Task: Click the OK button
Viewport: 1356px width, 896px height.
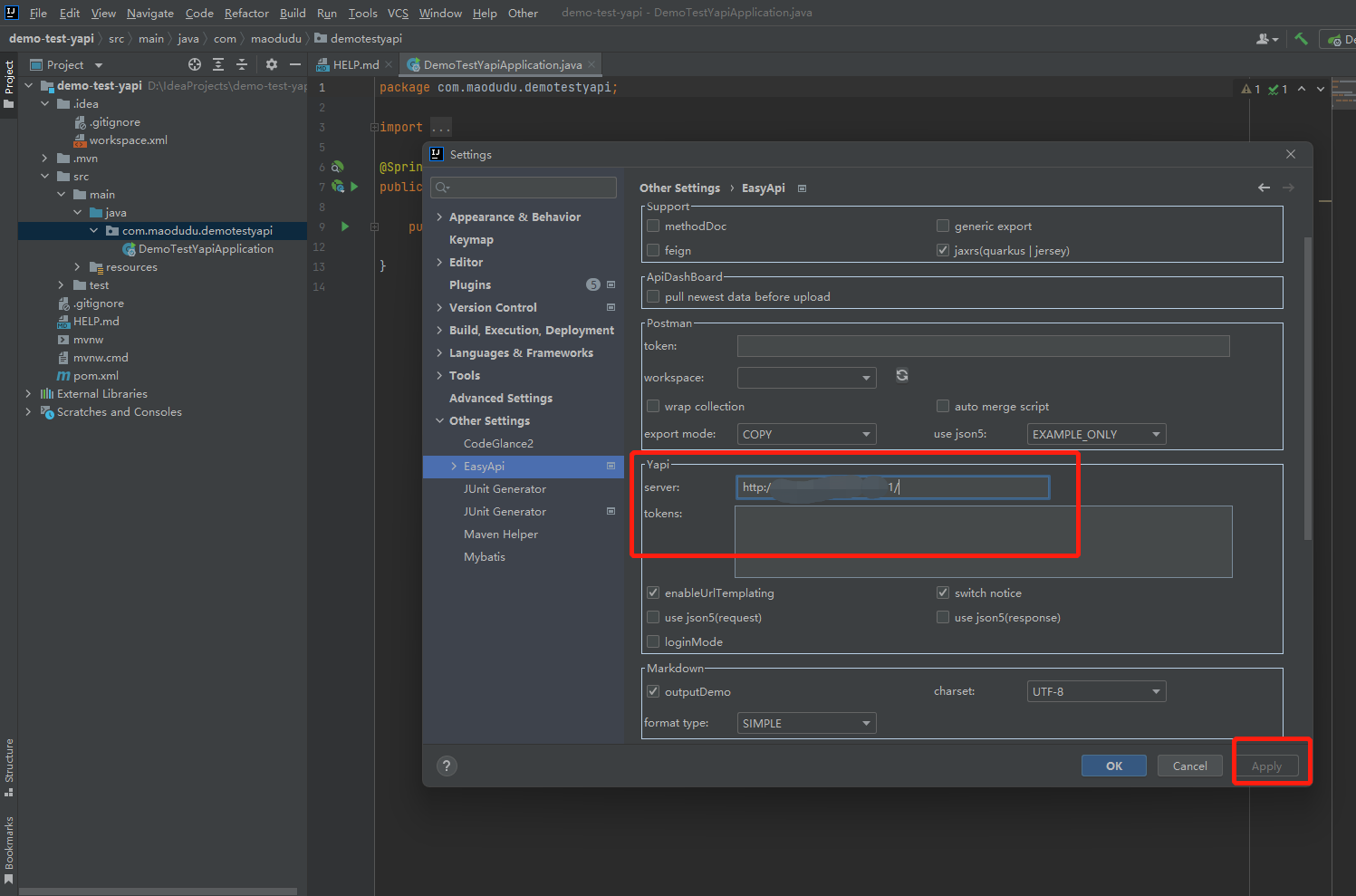Action: point(1113,766)
